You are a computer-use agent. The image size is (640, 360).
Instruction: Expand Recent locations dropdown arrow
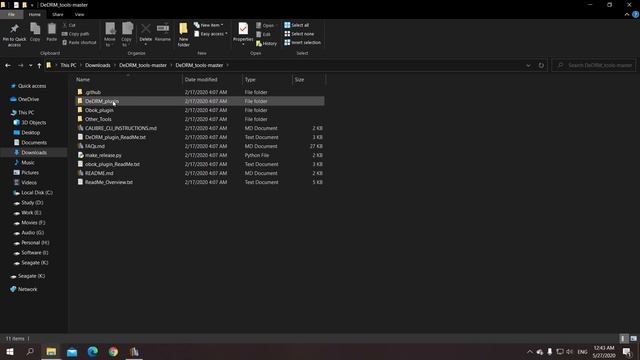click(x=30, y=65)
